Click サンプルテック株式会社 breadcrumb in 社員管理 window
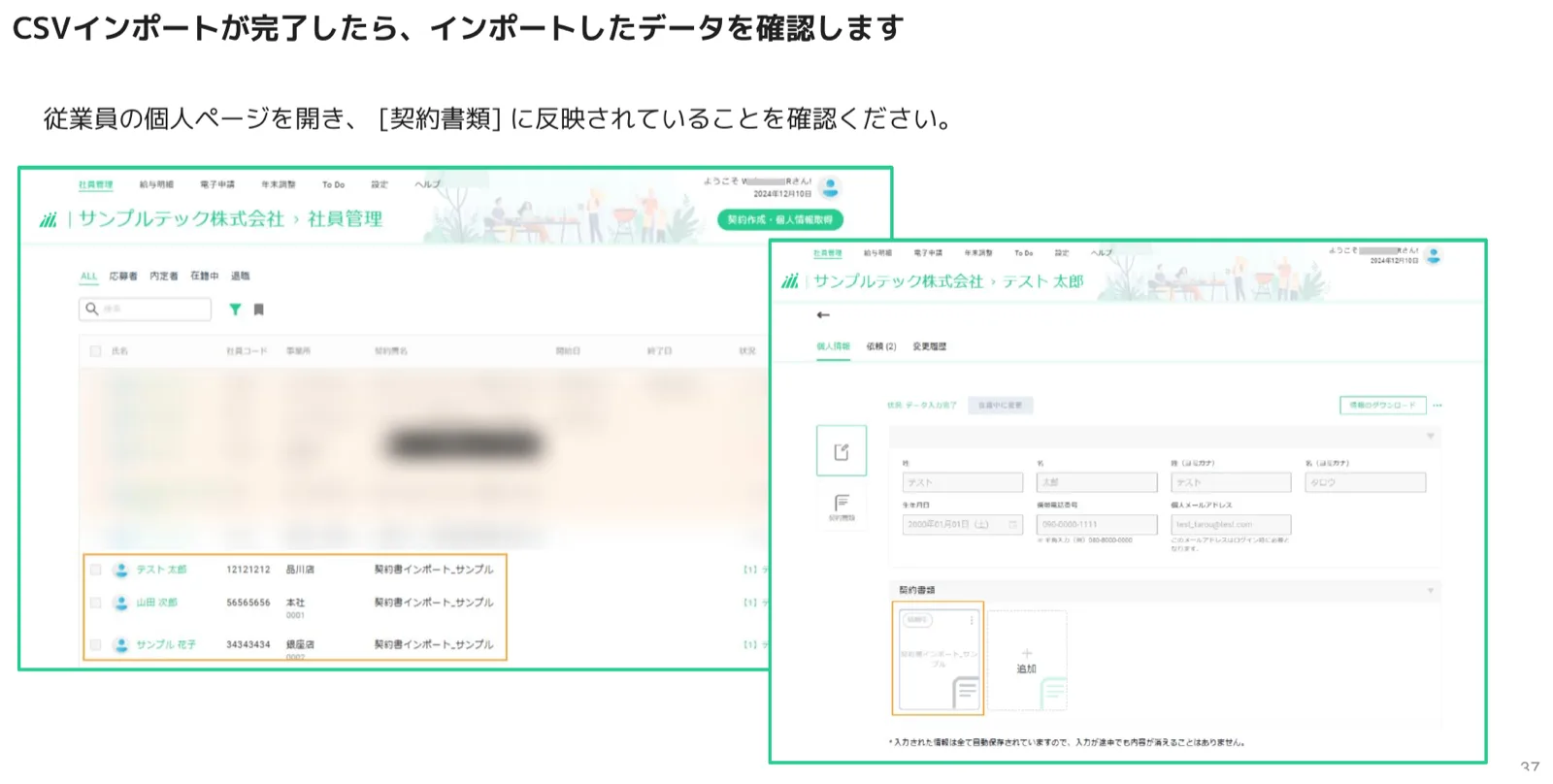The height and width of the screenshot is (784, 1553). (182, 219)
